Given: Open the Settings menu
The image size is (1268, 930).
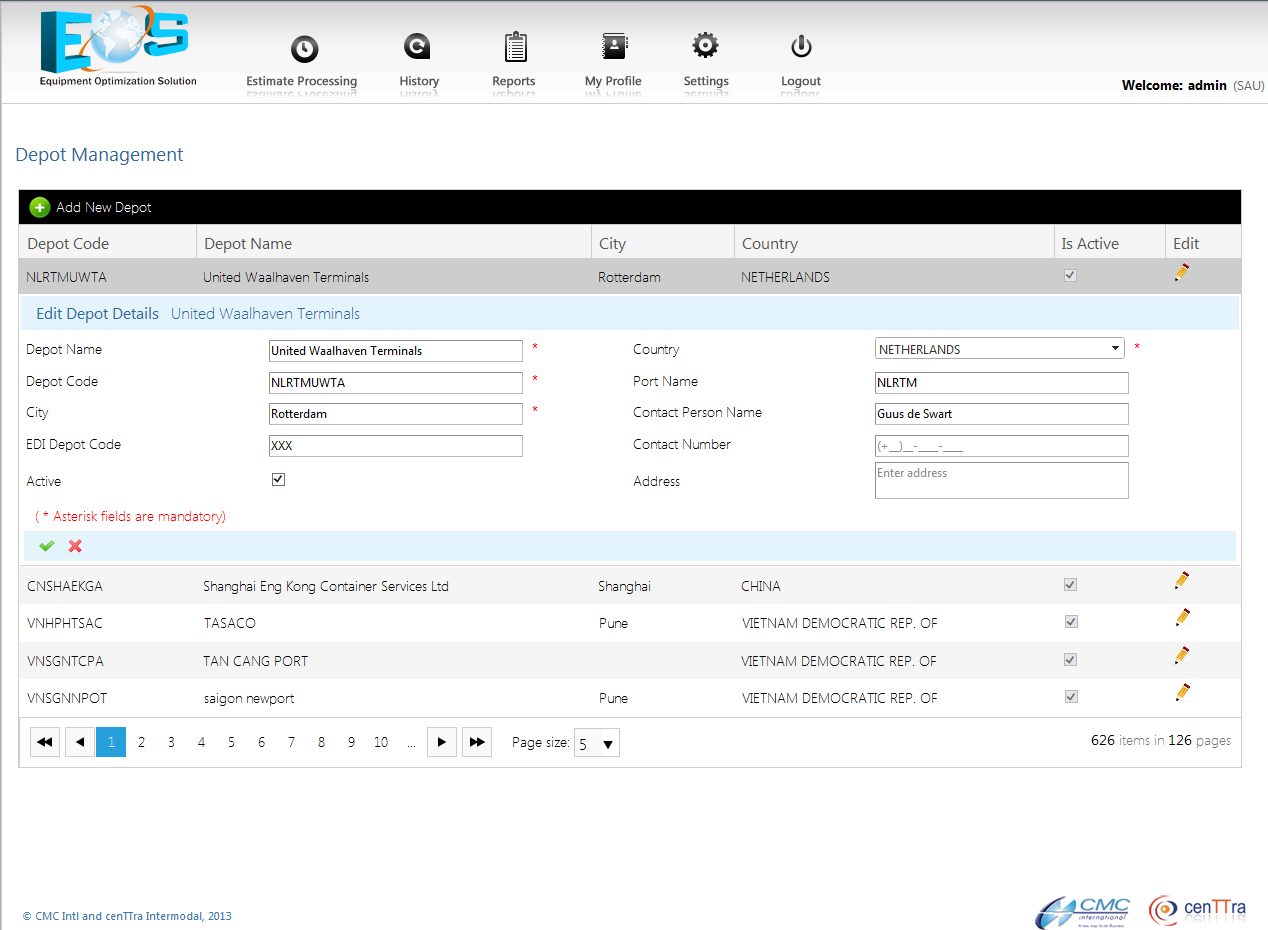Looking at the screenshot, I should click(x=705, y=47).
